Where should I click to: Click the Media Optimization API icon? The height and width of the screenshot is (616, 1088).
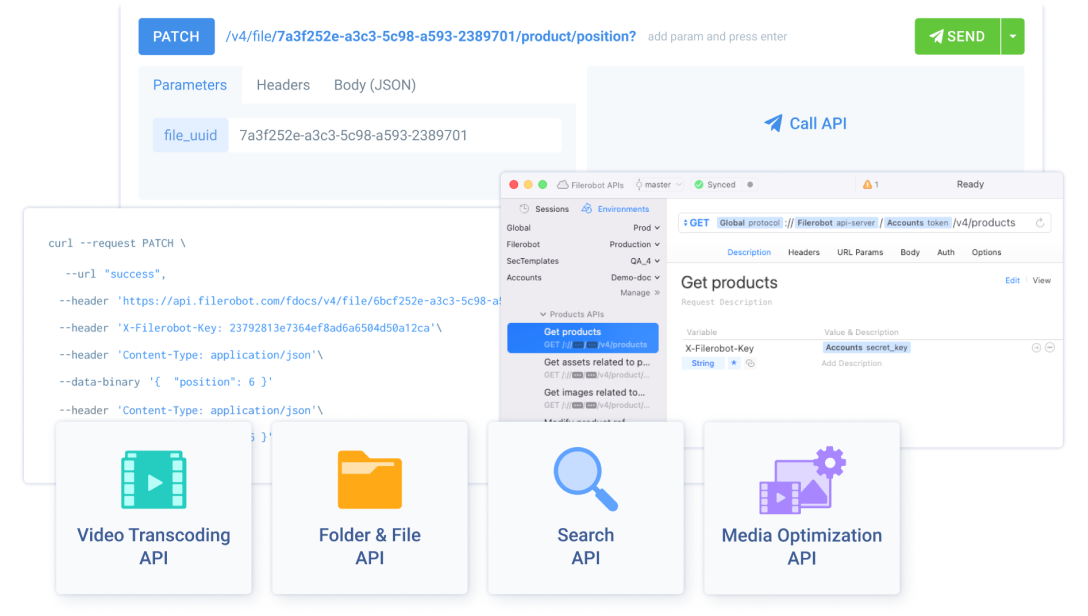802,480
